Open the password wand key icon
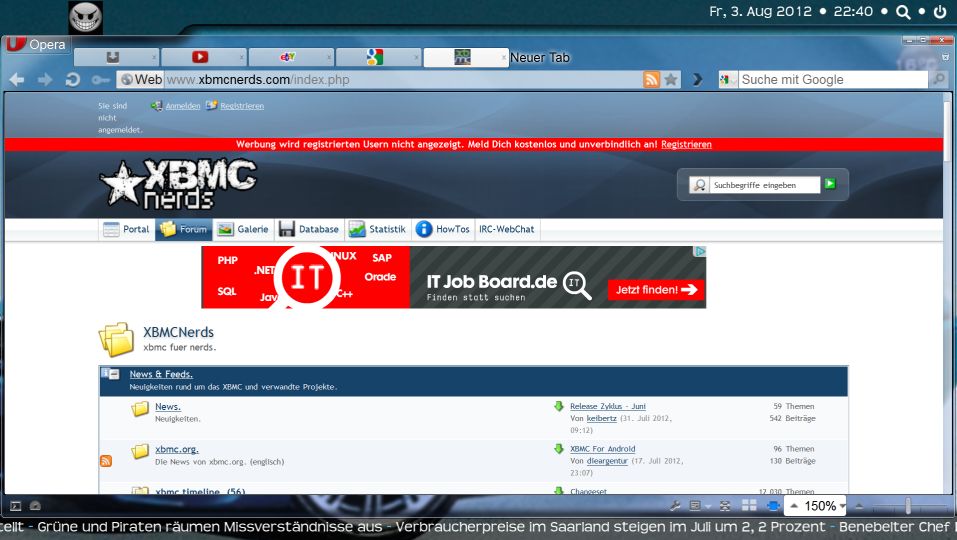 click(x=101, y=79)
